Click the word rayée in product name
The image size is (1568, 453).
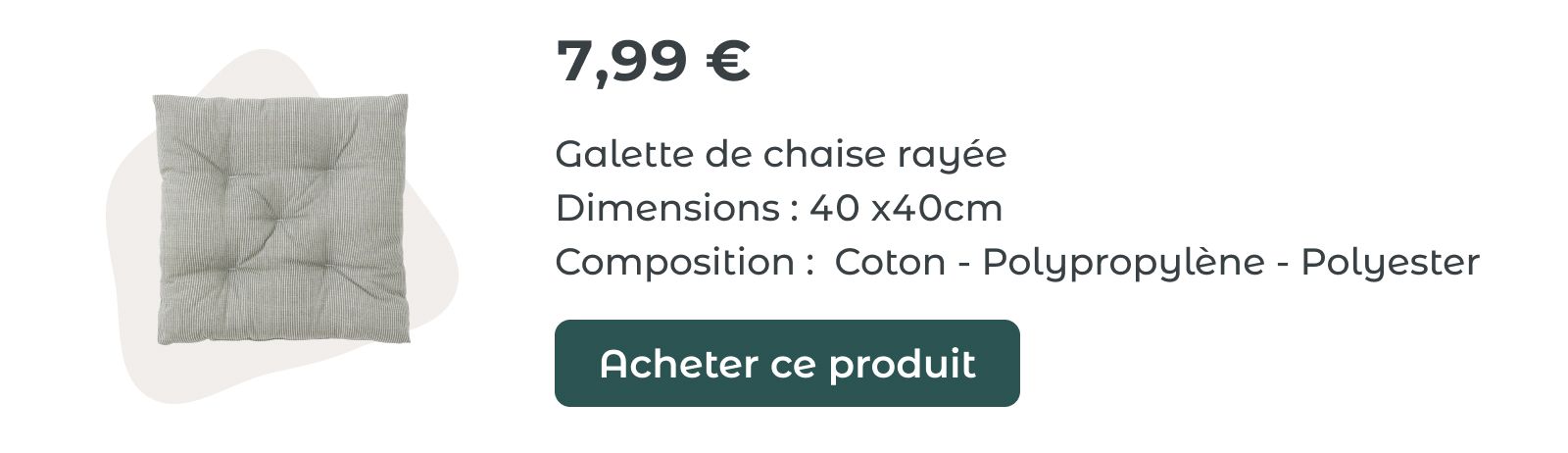tap(952, 156)
